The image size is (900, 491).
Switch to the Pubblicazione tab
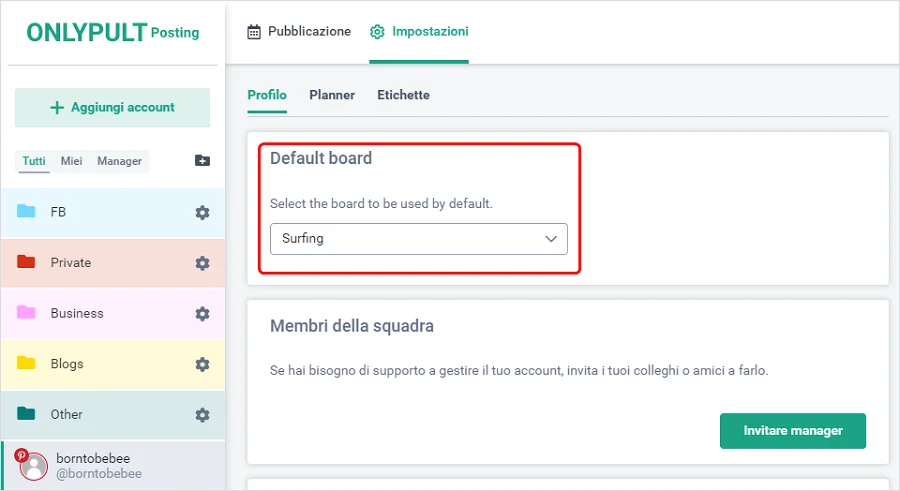coord(299,32)
